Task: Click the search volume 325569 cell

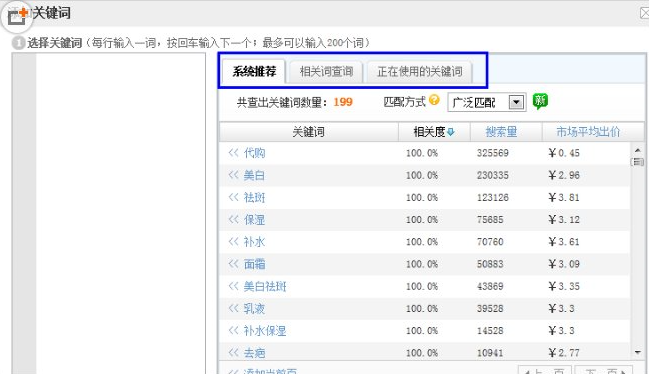Action: point(493,153)
